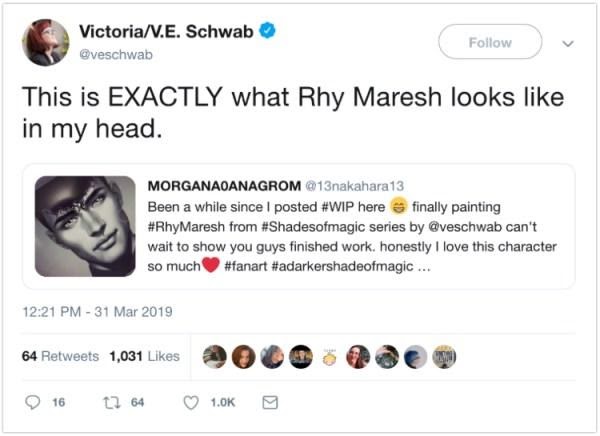Click the first liker's avatar in the row
The height and width of the screenshot is (436, 600).
tap(213, 356)
